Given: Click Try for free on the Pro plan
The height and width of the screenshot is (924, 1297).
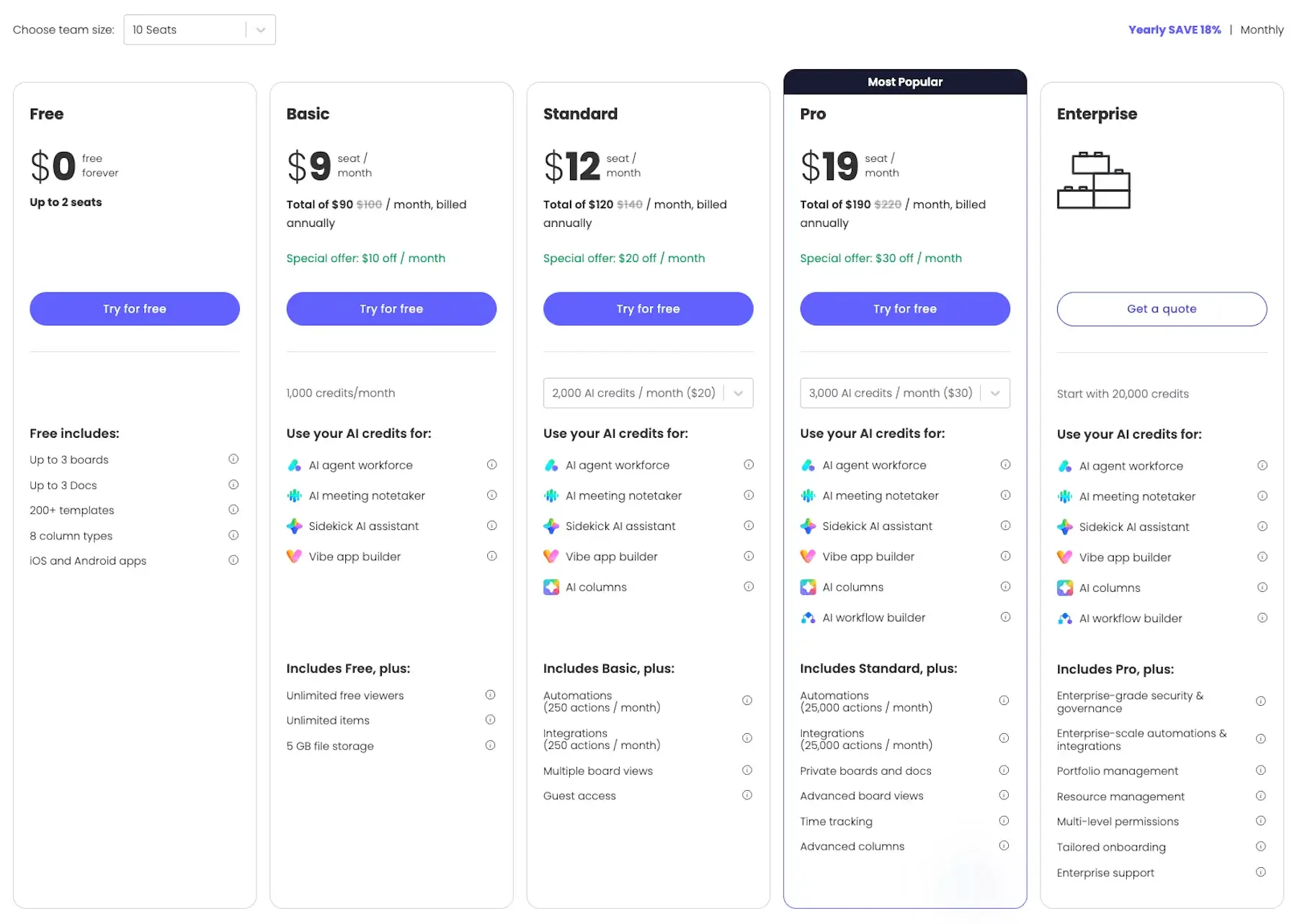Looking at the screenshot, I should click(x=905, y=308).
